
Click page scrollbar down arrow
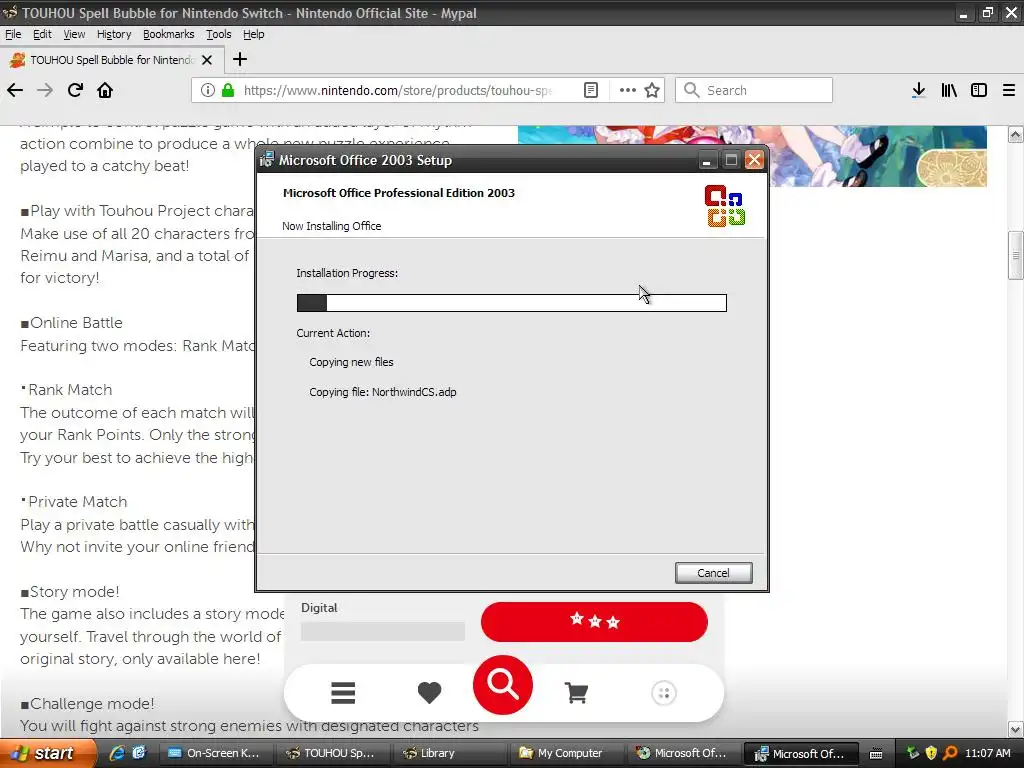tap(1015, 728)
